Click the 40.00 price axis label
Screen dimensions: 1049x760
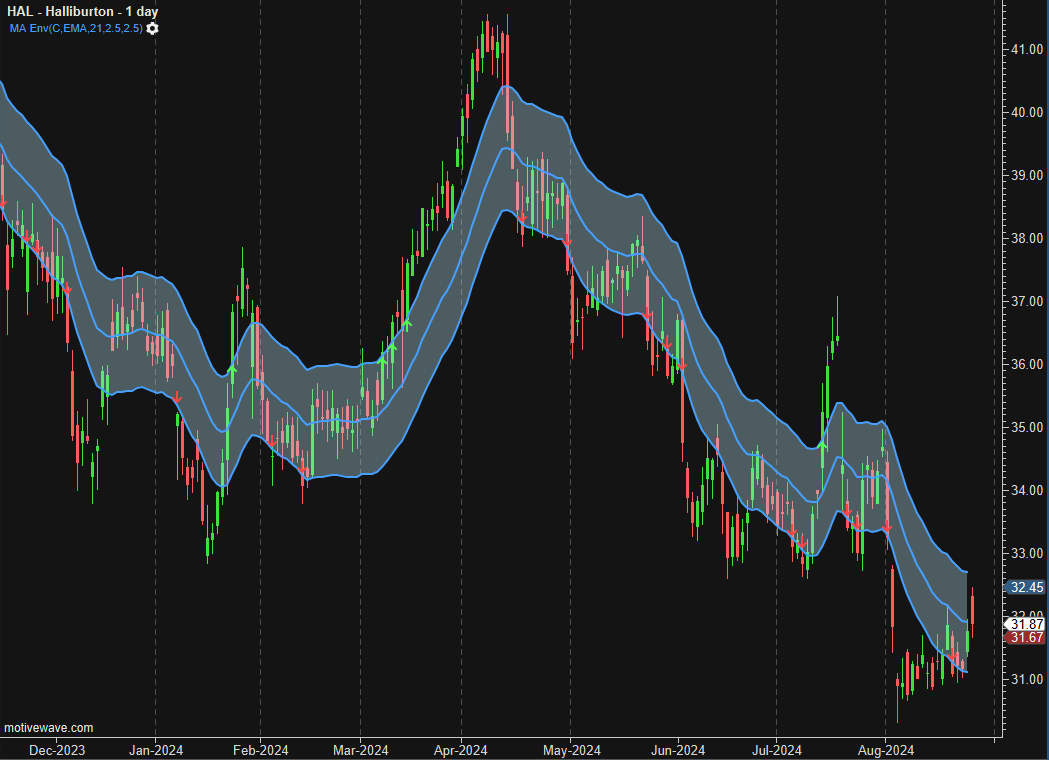(1027, 112)
